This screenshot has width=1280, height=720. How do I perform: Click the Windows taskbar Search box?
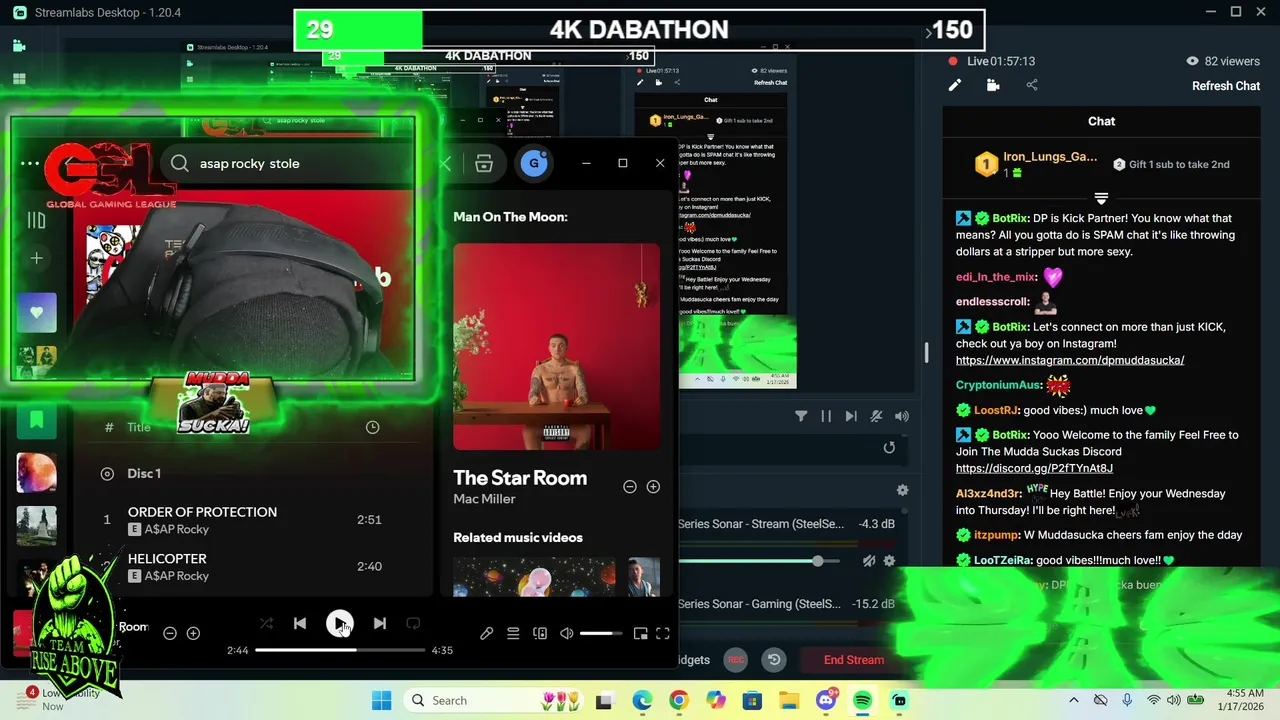coord(497,700)
